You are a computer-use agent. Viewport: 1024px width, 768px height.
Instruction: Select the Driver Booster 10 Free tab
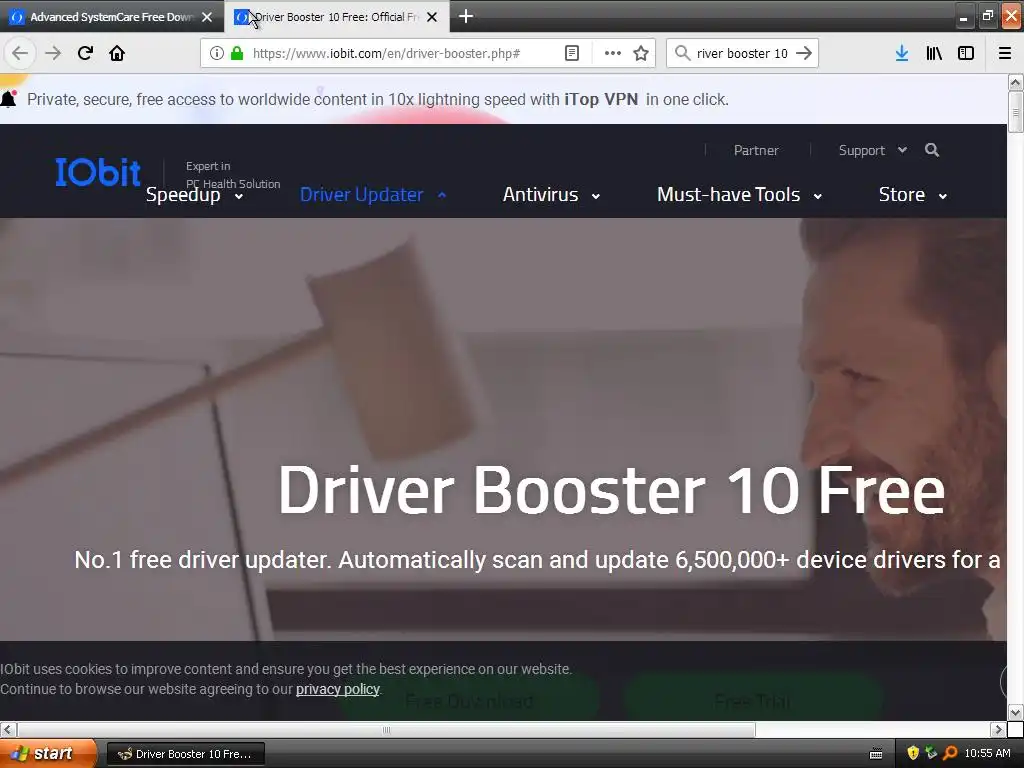336,17
